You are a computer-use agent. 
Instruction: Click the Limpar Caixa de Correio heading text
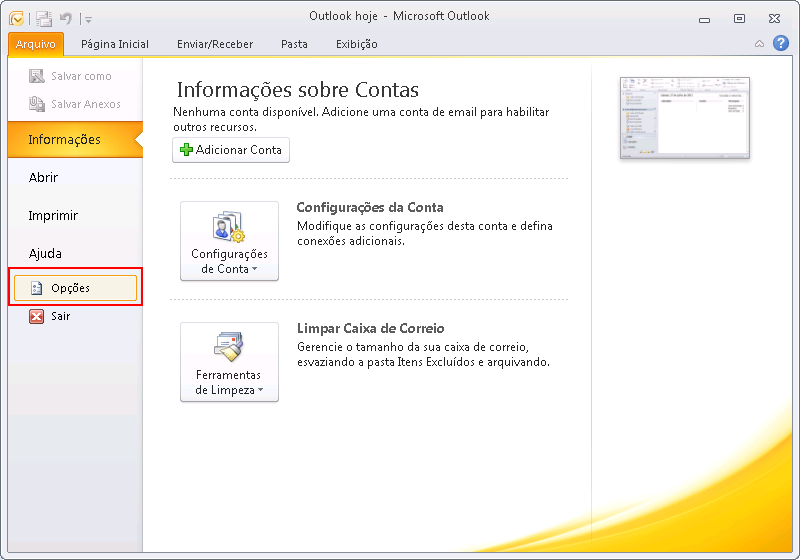370,328
